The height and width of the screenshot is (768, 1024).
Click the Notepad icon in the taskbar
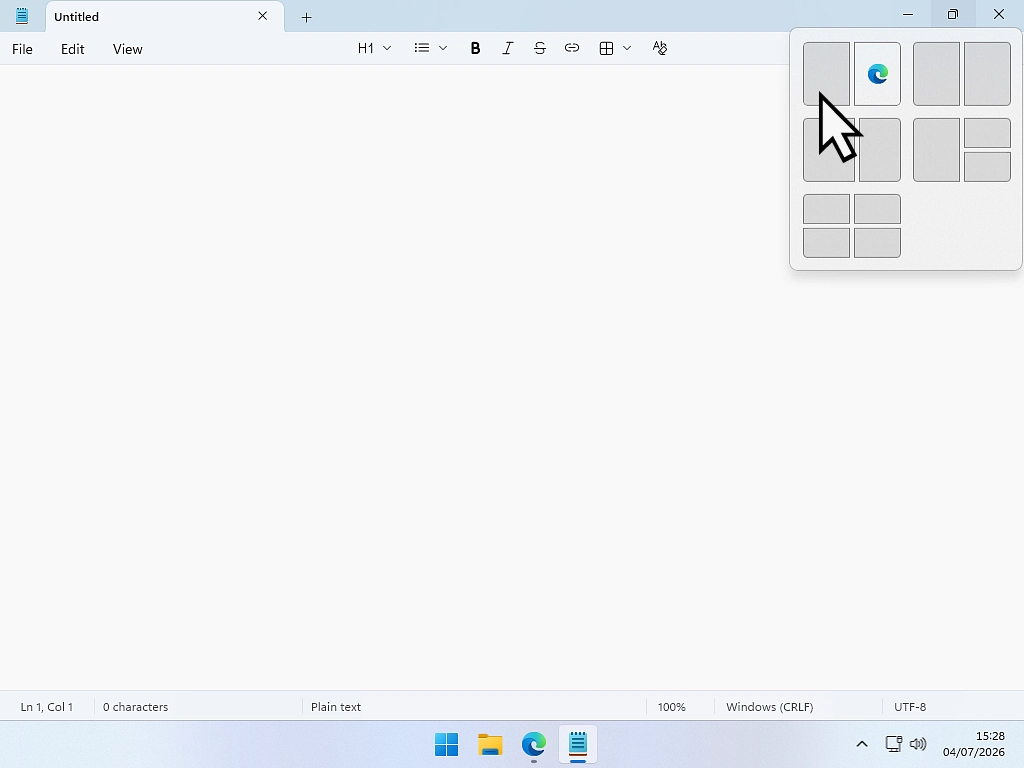click(578, 744)
